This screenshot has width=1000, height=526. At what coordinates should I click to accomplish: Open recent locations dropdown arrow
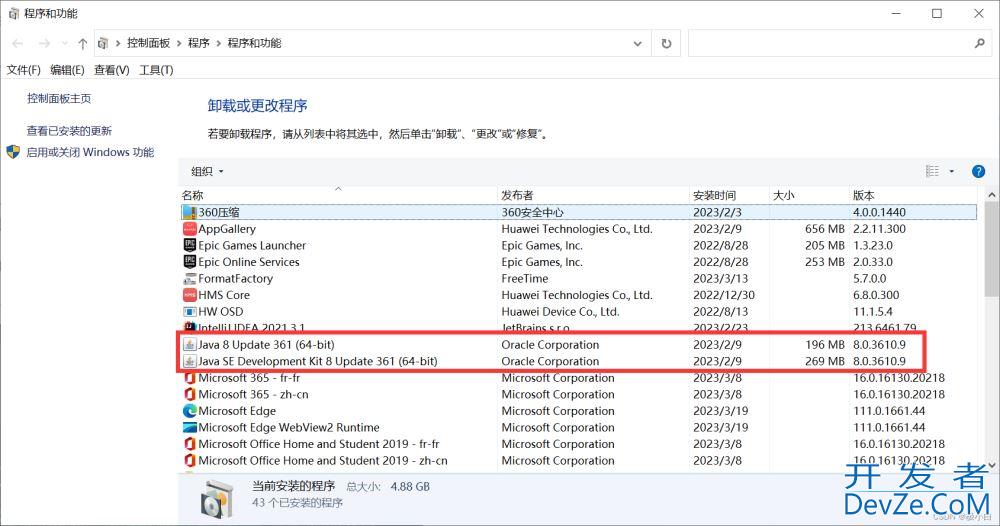click(x=64, y=43)
